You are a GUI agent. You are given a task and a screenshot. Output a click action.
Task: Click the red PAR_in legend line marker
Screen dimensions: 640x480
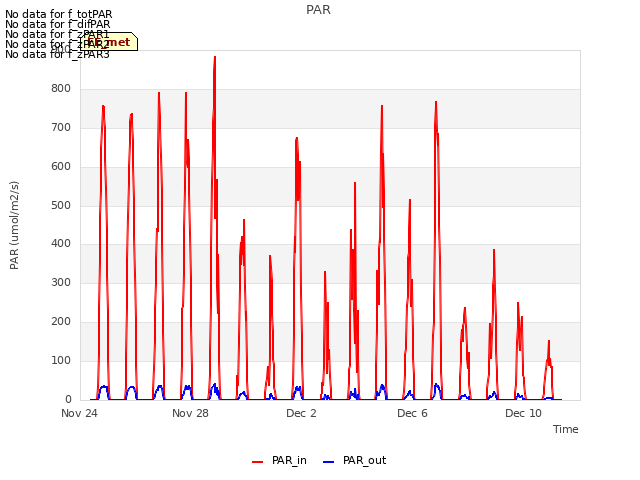(x=258, y=462)
